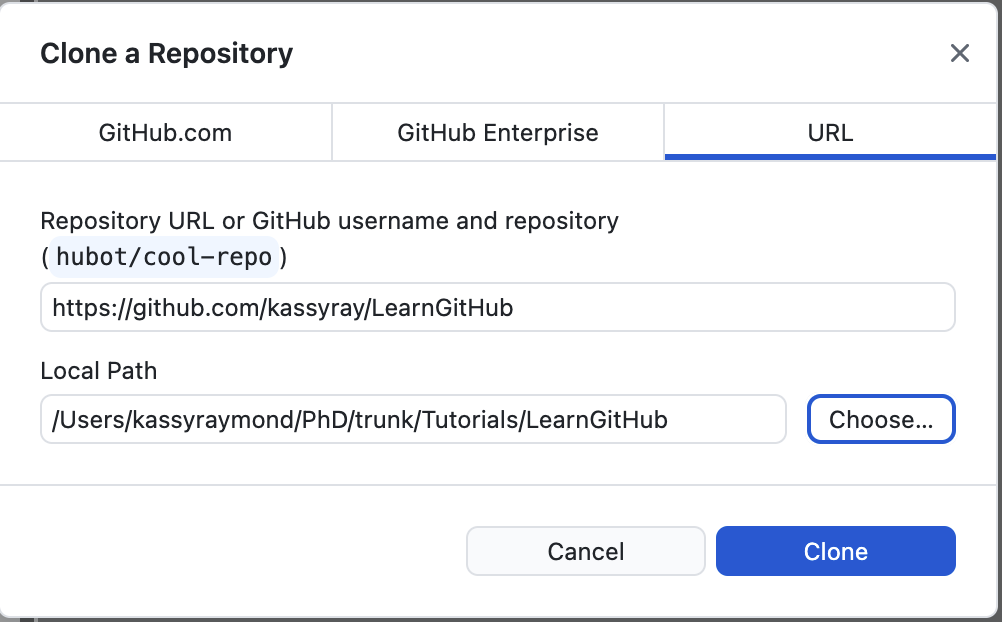Open the GitHub Enterprise tab
The height and width of the screenshot is (622, 1002).
click(x=498, y=133)
